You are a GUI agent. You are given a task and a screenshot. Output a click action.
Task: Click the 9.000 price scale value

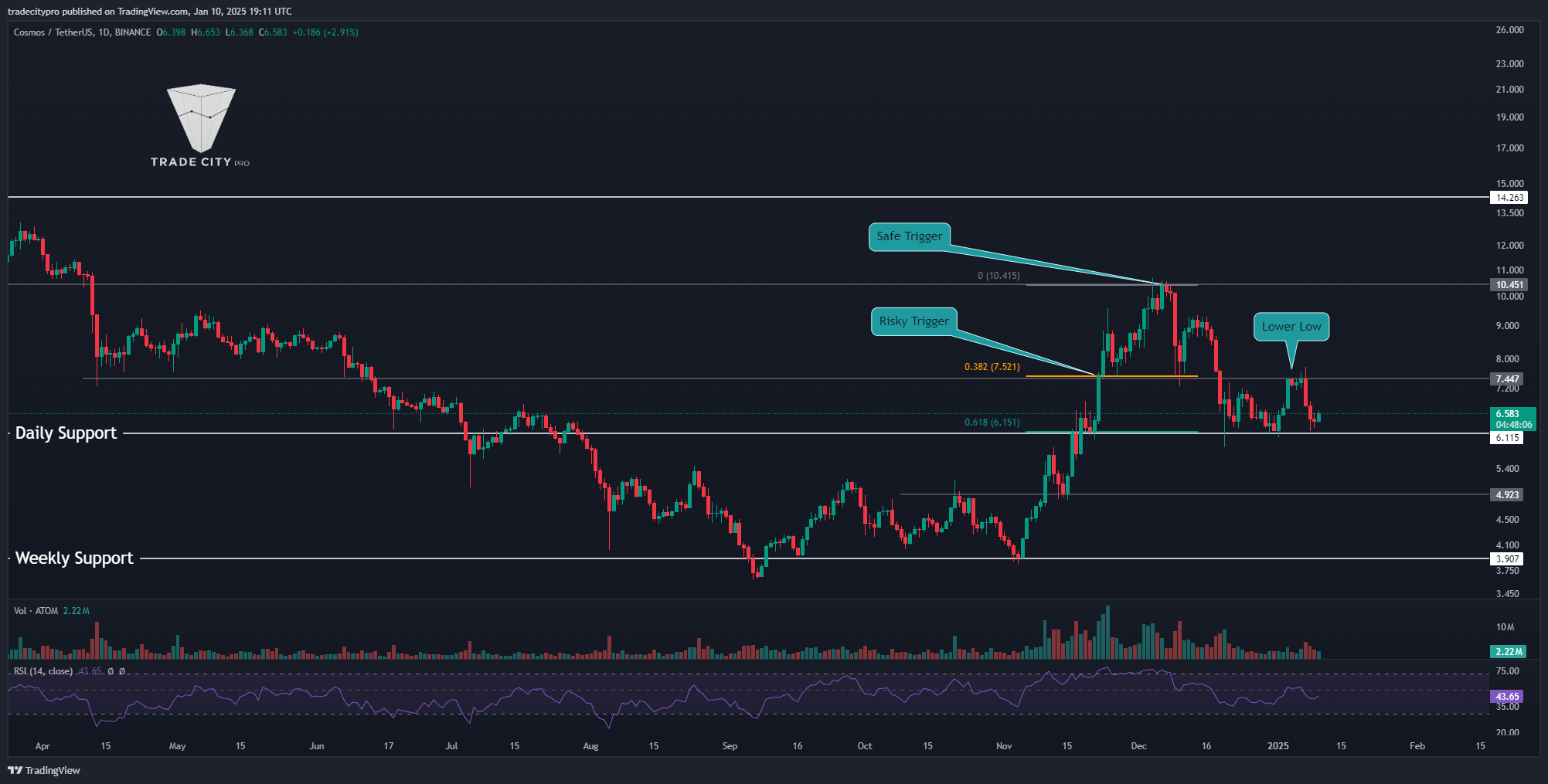tap(1508, 326)
